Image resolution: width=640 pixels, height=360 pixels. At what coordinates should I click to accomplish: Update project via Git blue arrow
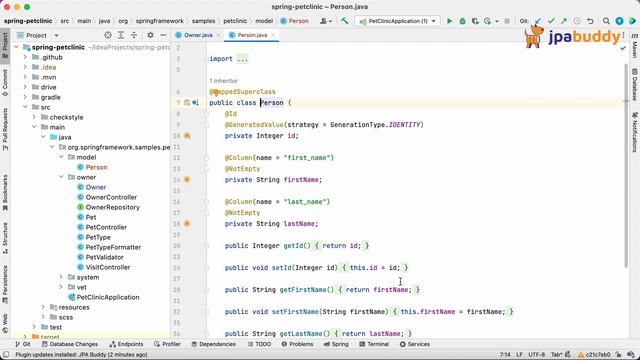coord(538,21)
